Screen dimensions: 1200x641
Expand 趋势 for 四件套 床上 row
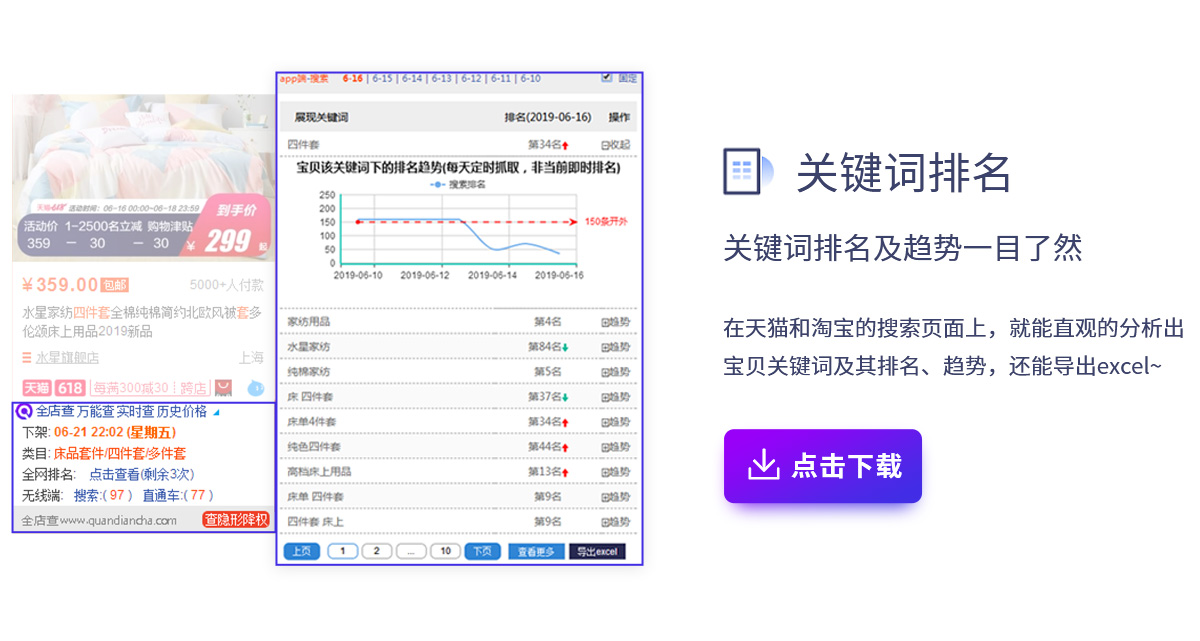615,522
